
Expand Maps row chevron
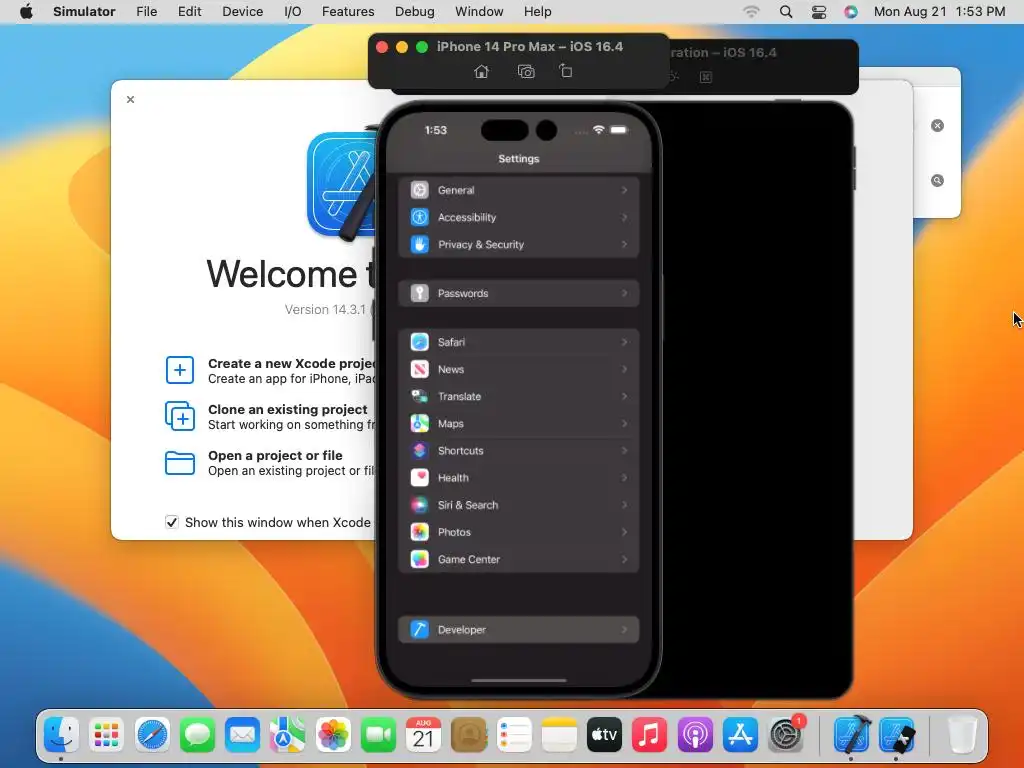pos(624,423)
